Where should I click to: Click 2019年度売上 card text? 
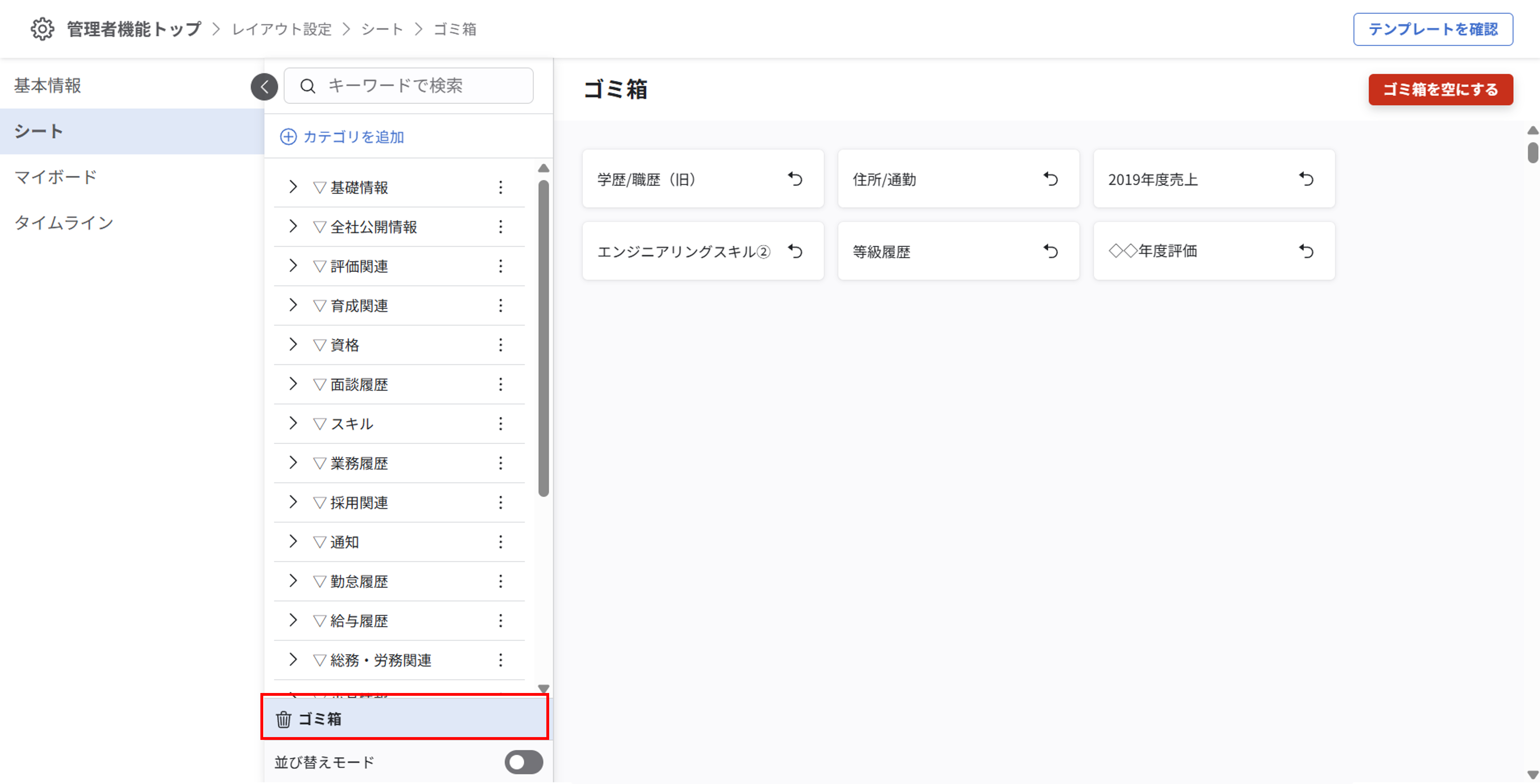pos(1153,180)
